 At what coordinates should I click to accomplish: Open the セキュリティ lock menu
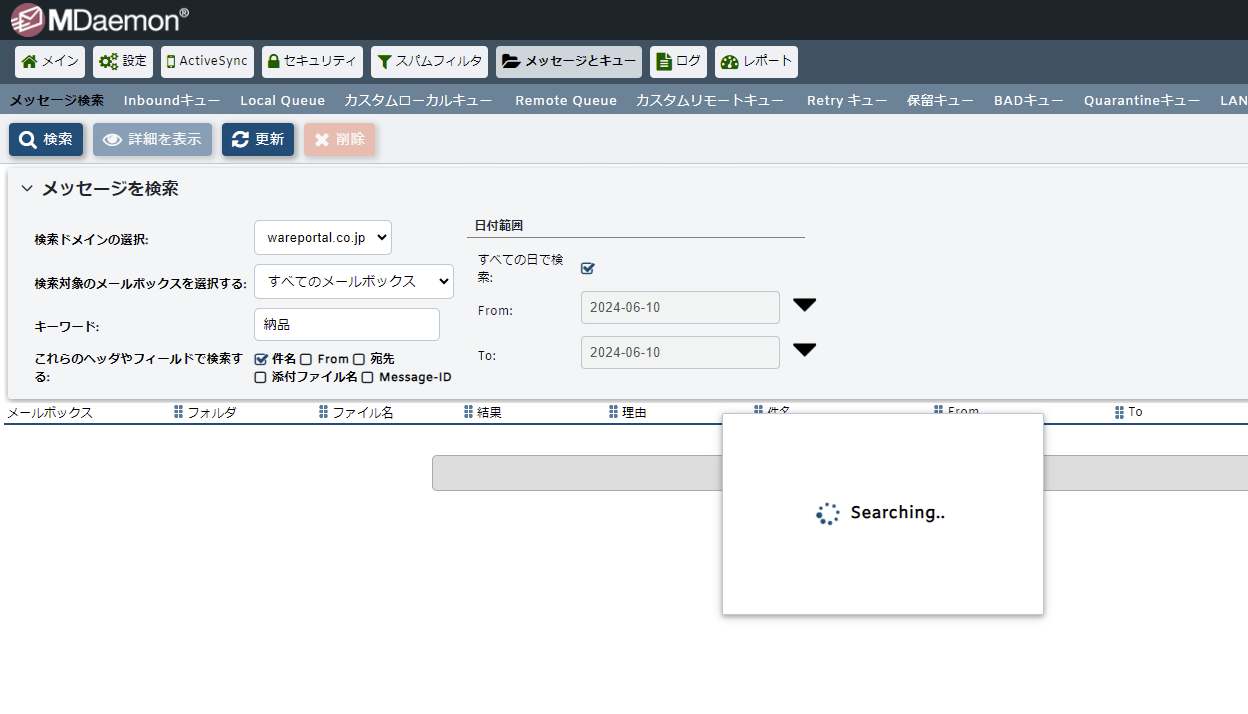pos(312,62)
